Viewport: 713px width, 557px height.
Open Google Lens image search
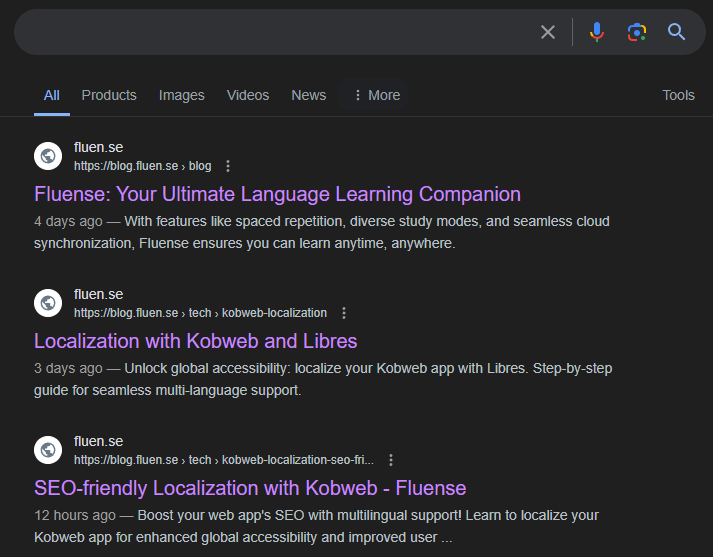point(637,32)
